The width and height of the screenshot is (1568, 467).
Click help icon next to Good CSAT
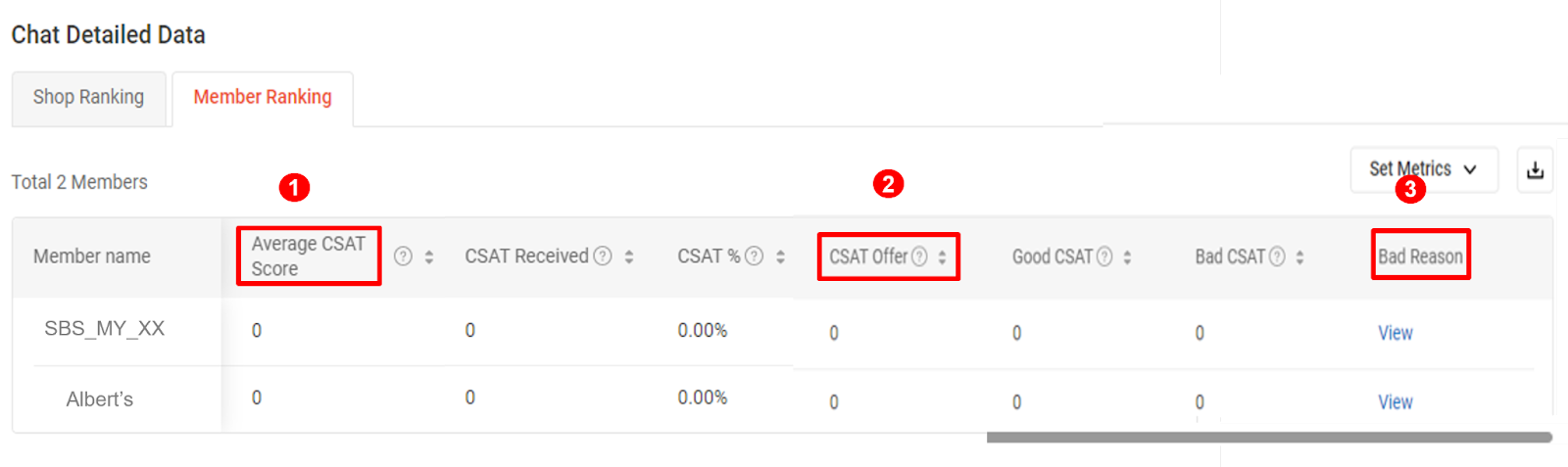coord(1104,257)
